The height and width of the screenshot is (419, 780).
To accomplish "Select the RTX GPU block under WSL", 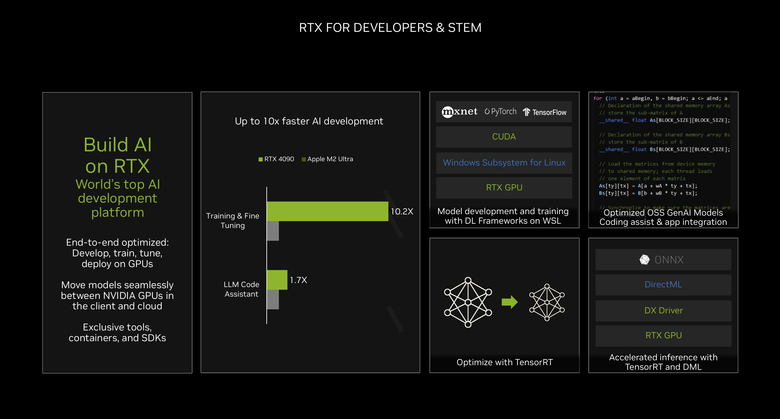I will tap(504, 188).
